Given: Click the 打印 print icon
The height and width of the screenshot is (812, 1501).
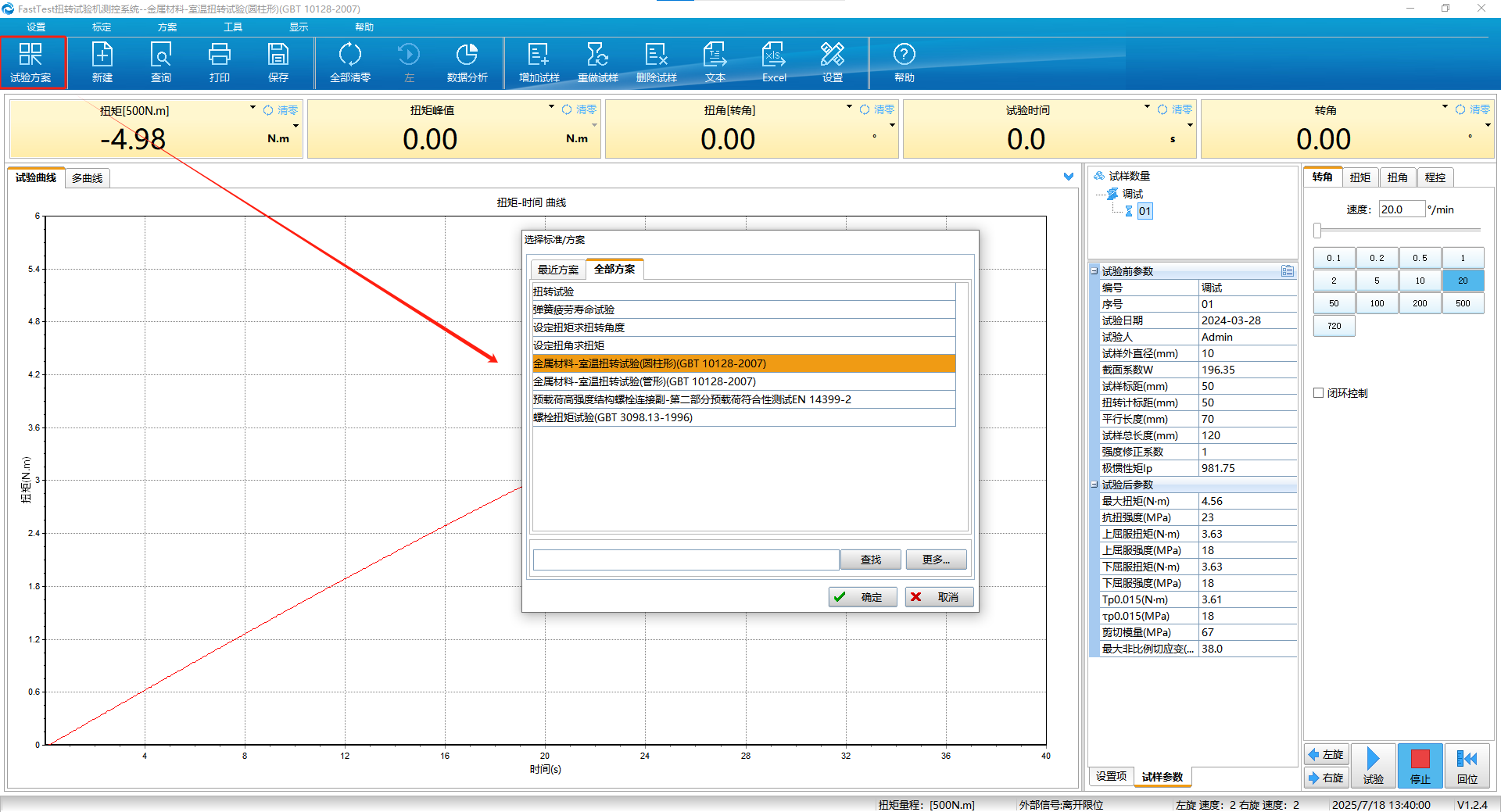Looking at the screenshot, I should [220, 62].
